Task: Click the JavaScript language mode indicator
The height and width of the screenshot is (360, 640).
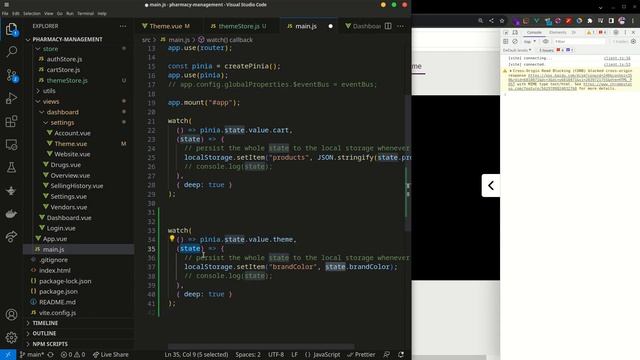Action: click(x=322, y=355)
